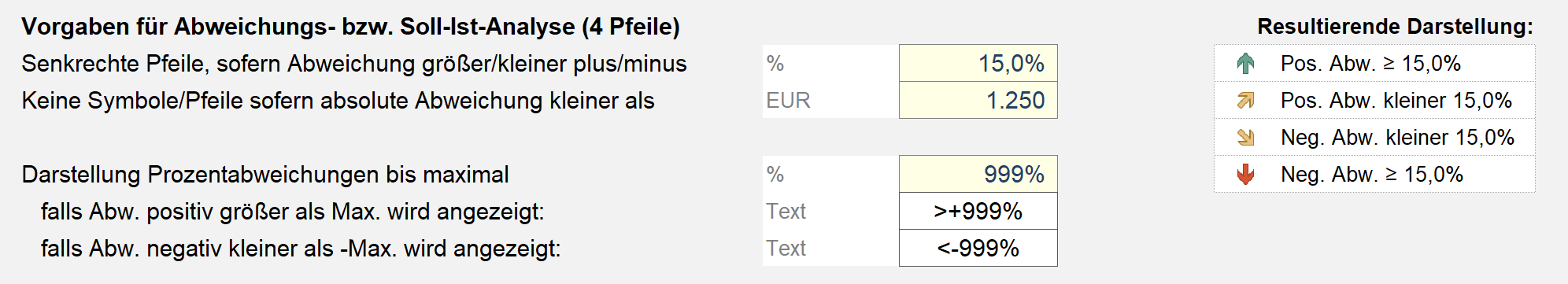Click the red downward arrow icon

[x=1245, y=175]
